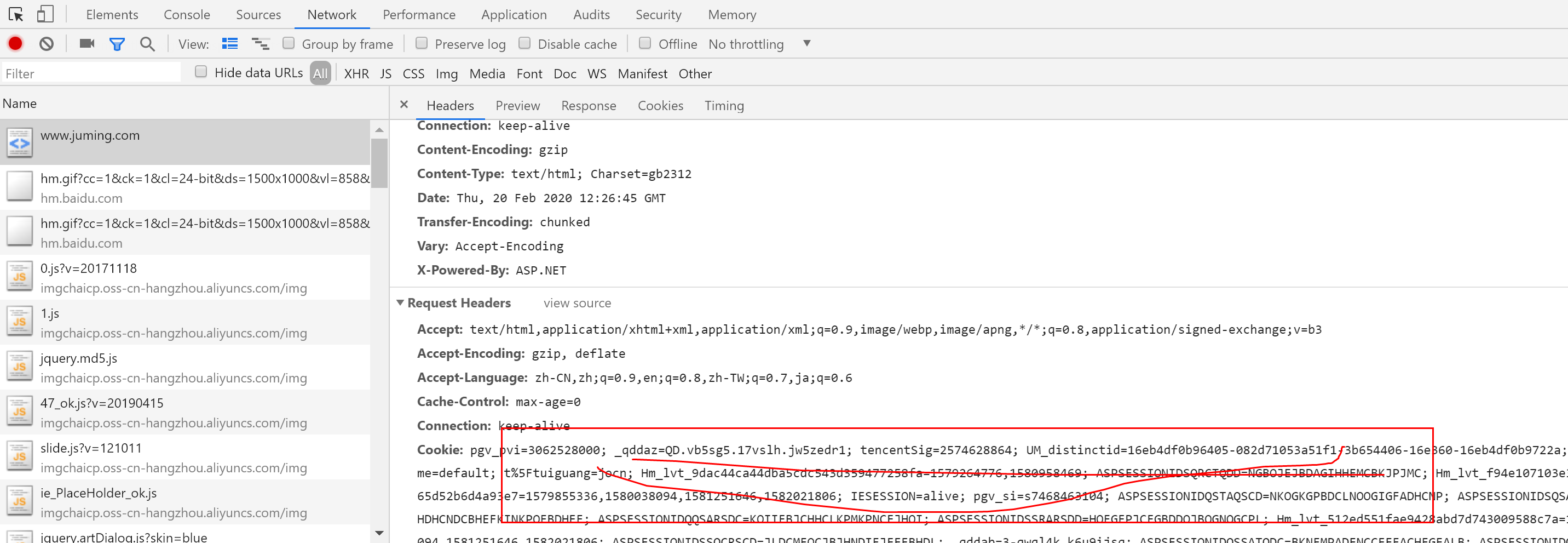Open network search magnifier icon
Image resolution: width=1568 pixels, height=543 pixels.
(147, 44)
